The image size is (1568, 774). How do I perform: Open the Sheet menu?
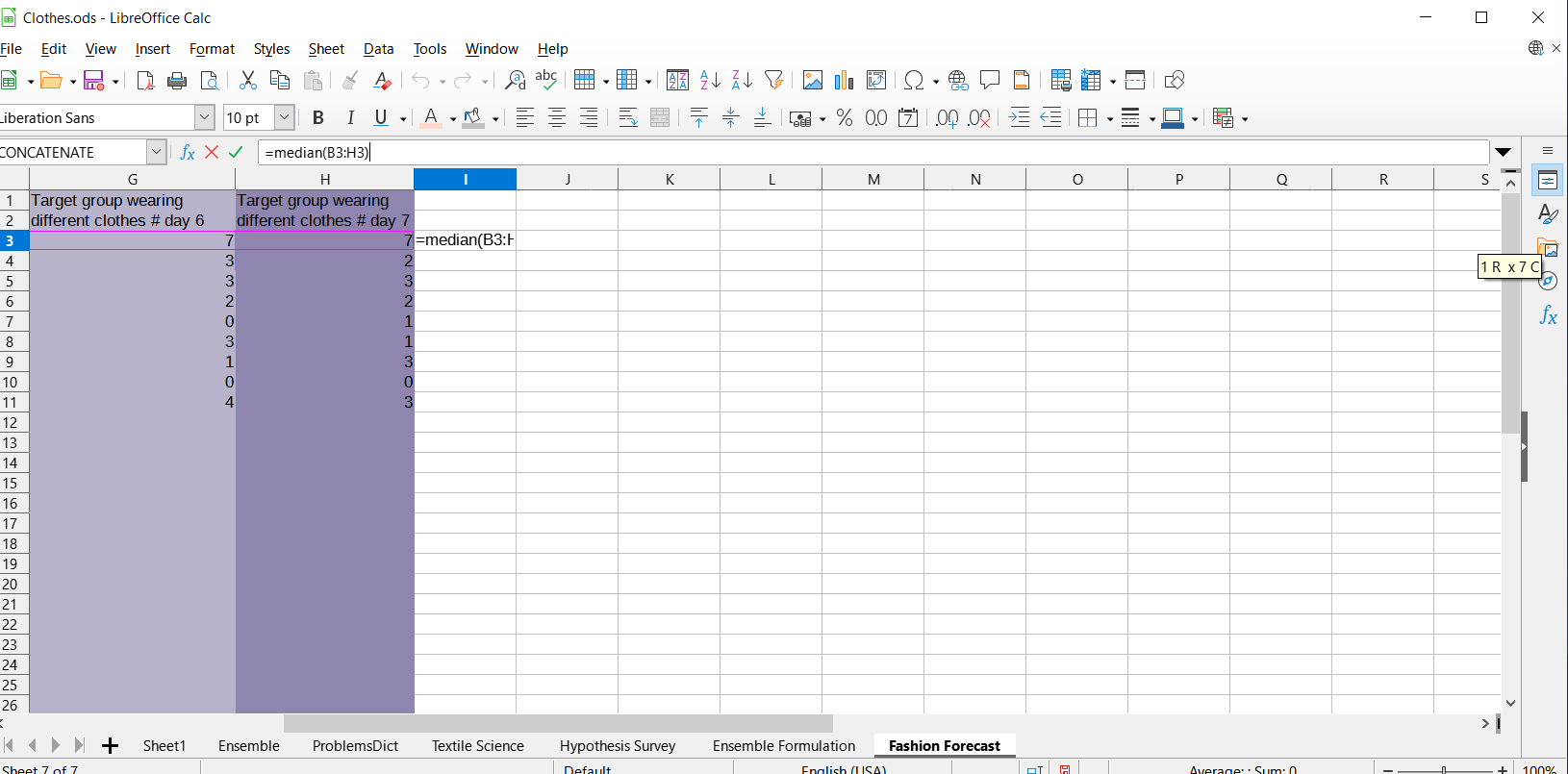pyautogui.click(x=326, y=49)
